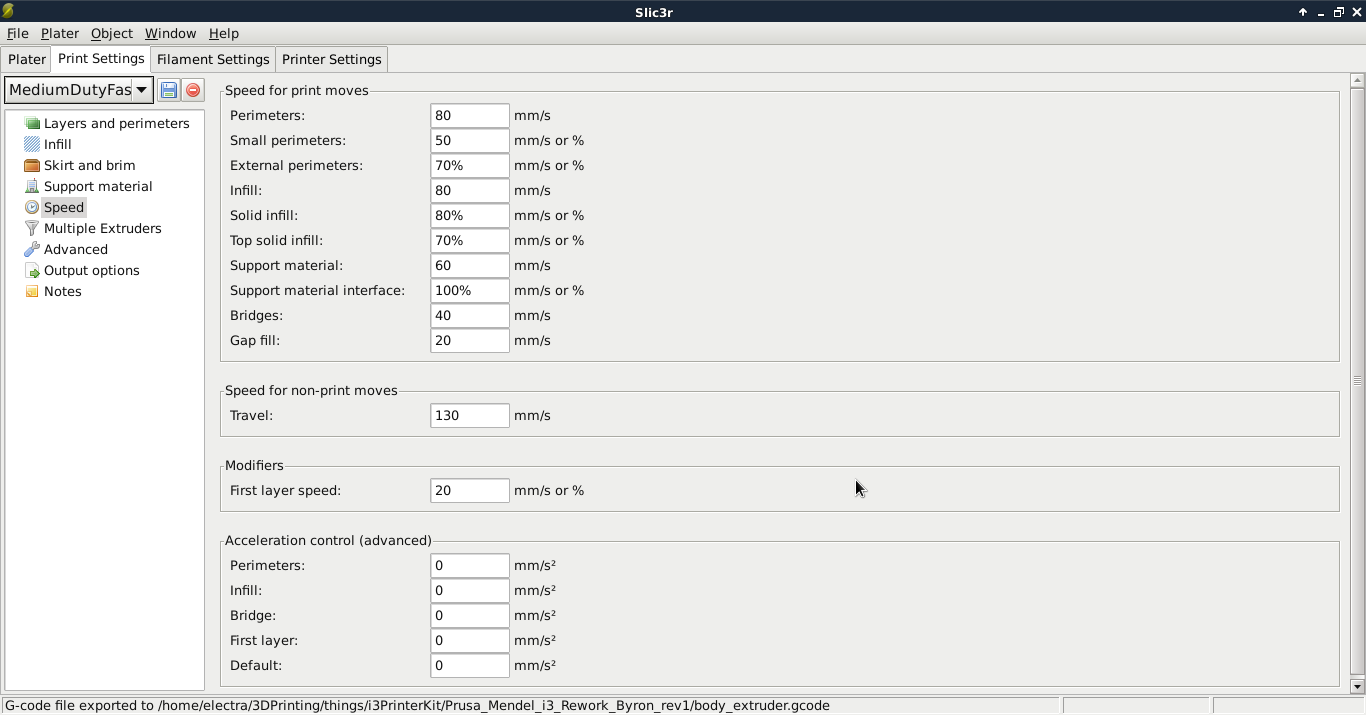Select the Skirt and brim icon
The width and height of the screenshot is (1366, 715).
click(x=32, y=165)
